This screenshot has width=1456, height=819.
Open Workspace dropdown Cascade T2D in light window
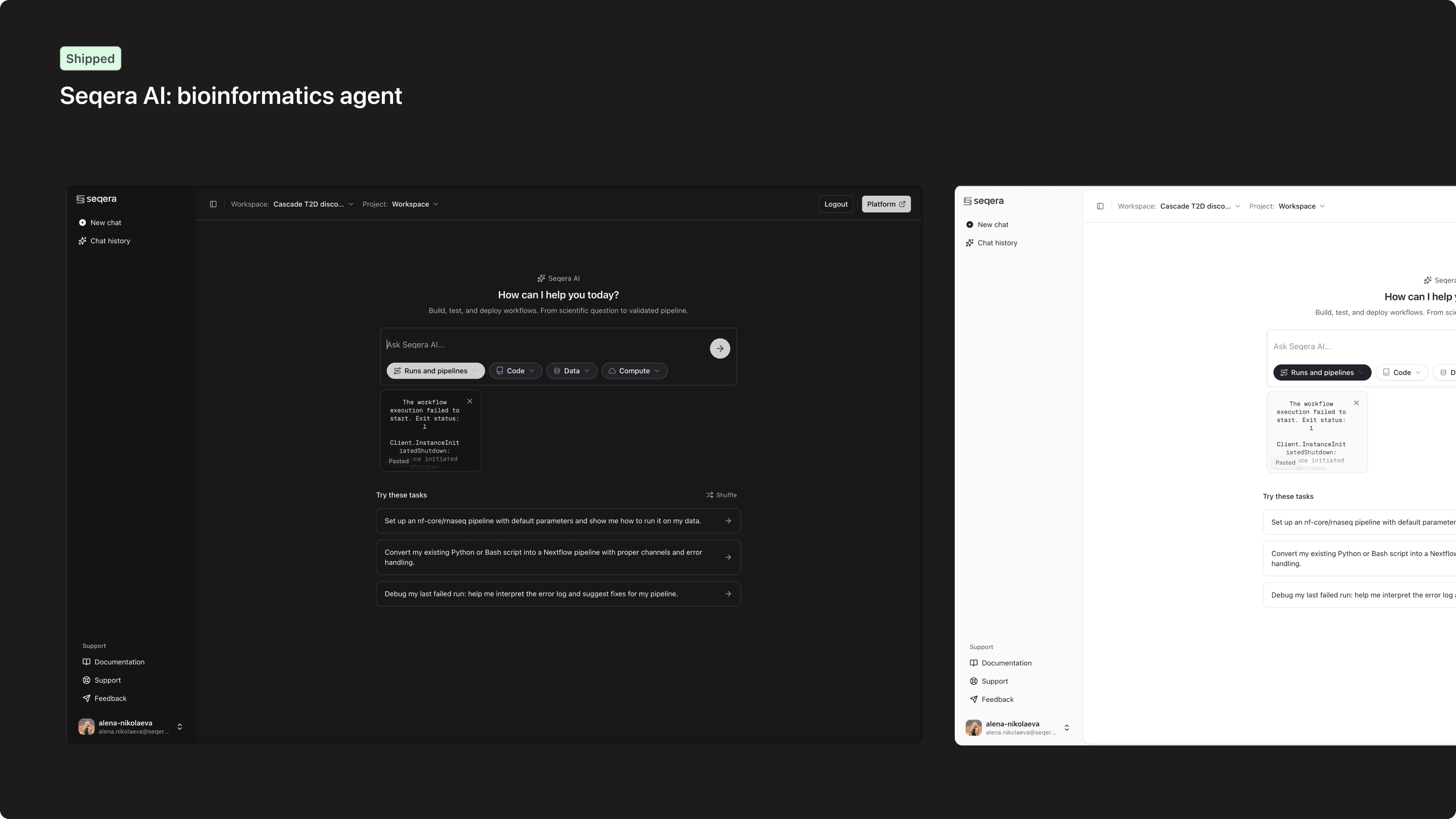1179,206
